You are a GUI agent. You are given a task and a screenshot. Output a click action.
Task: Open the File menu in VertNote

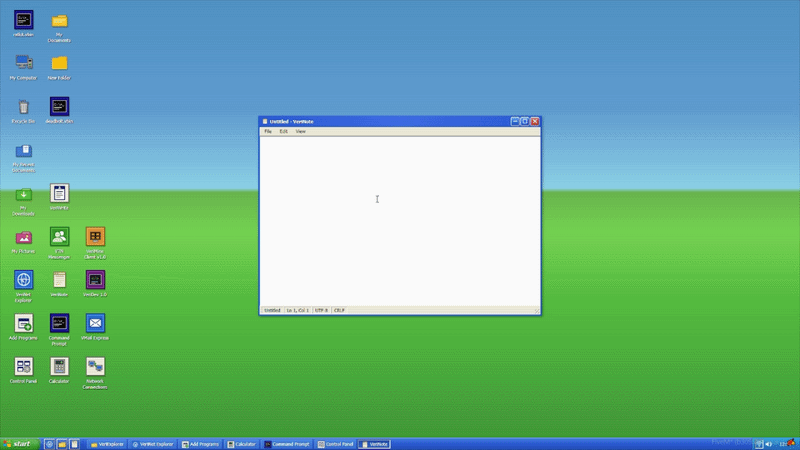point(268,132)
